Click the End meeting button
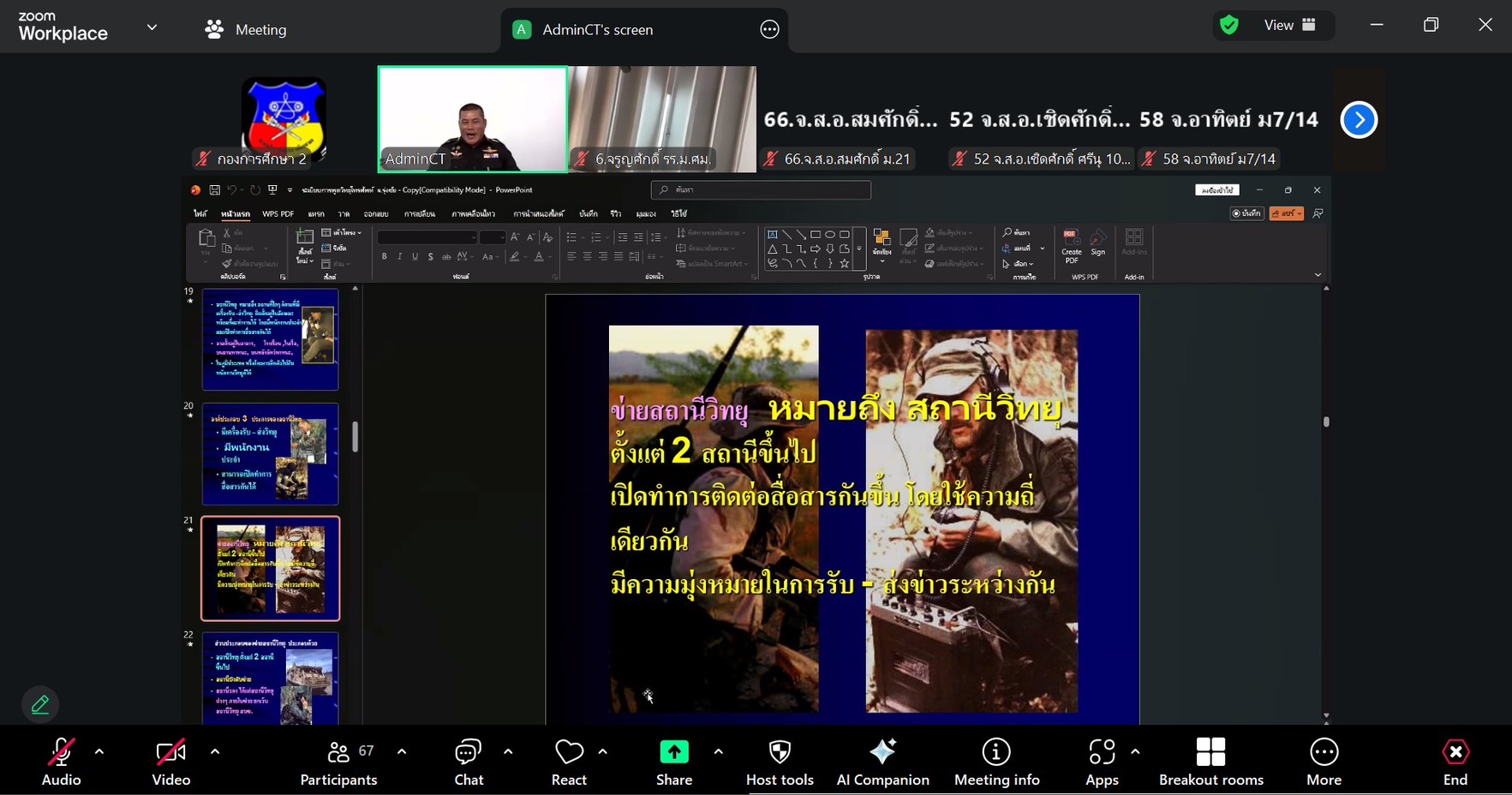 (x=1455, y=762)
